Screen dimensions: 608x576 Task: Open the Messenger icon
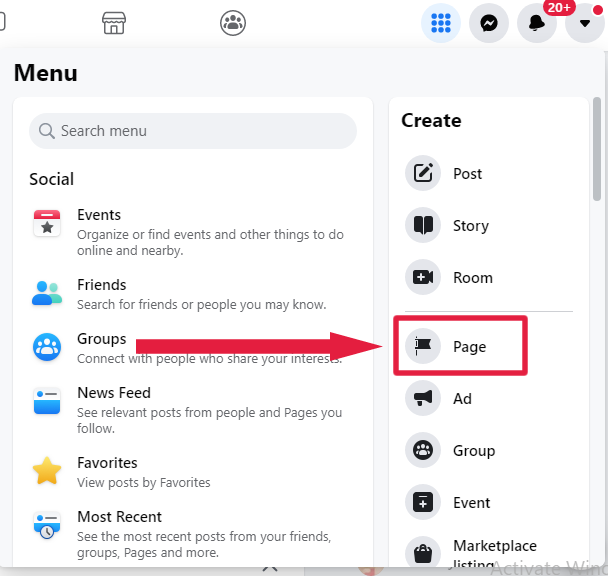489,23
